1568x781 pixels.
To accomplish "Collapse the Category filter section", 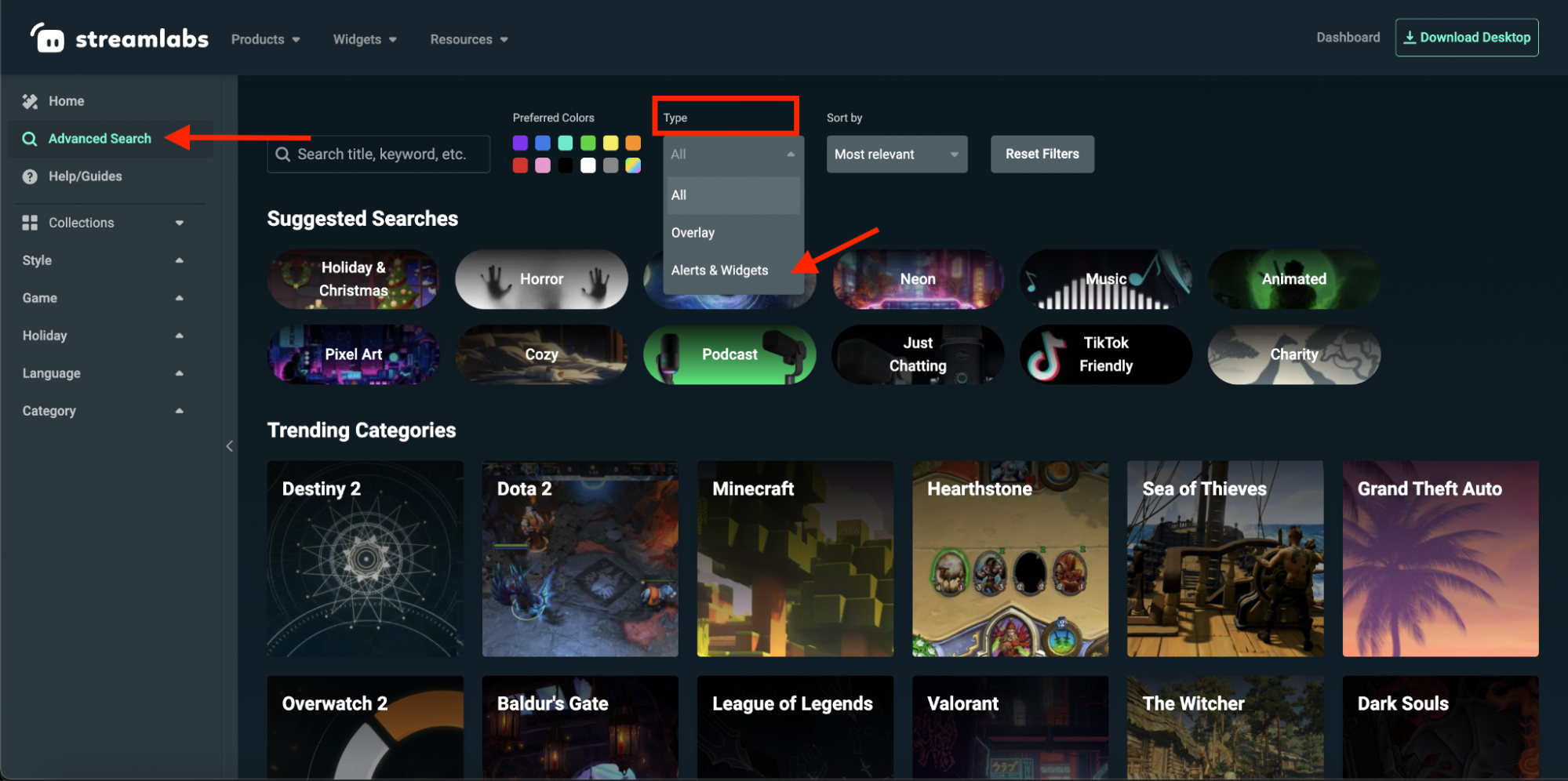I will [179, 410].
